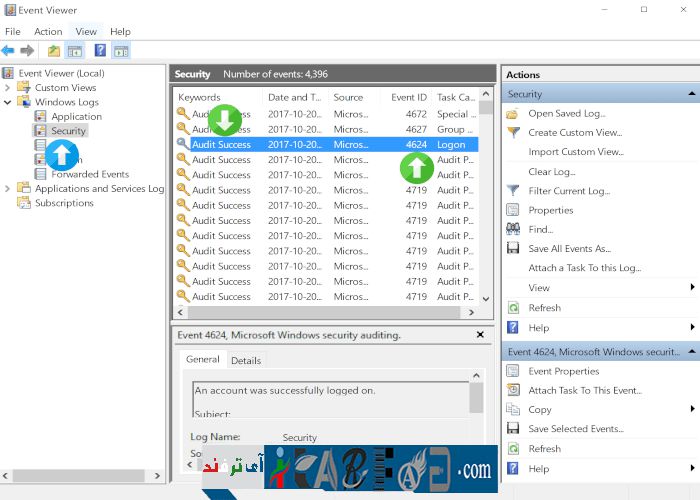The image size is (700, 500).
Task: Click the Open Saved Log folder icon
Action: (x=513, y=113)
